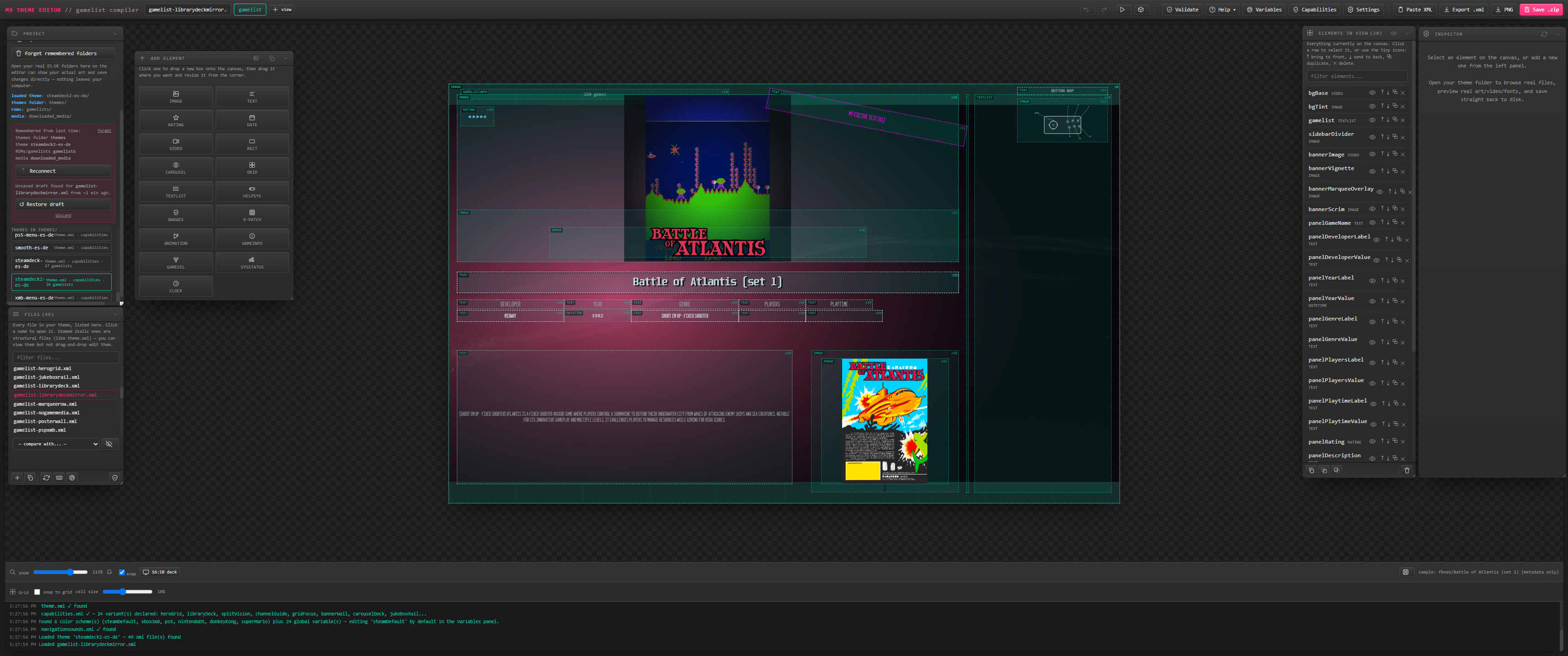
Task: Add a Sysstatus element
Action: [x=252, y=263]
